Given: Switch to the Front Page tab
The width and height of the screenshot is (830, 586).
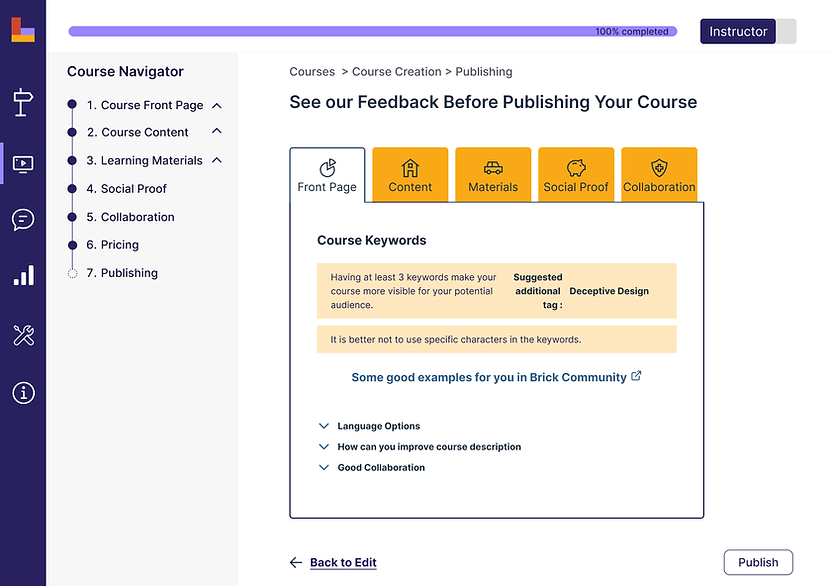Looking at the screenshot, I should (x=327, y=175).
